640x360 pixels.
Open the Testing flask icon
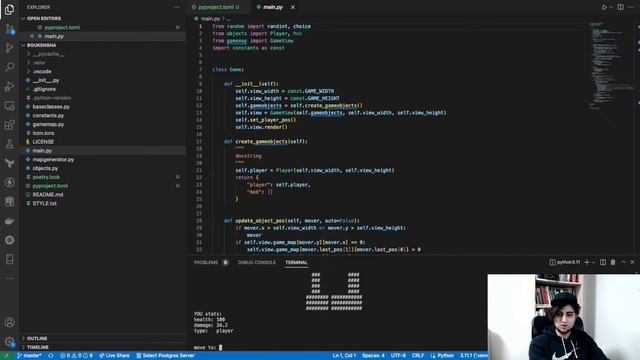pos(9,144)
